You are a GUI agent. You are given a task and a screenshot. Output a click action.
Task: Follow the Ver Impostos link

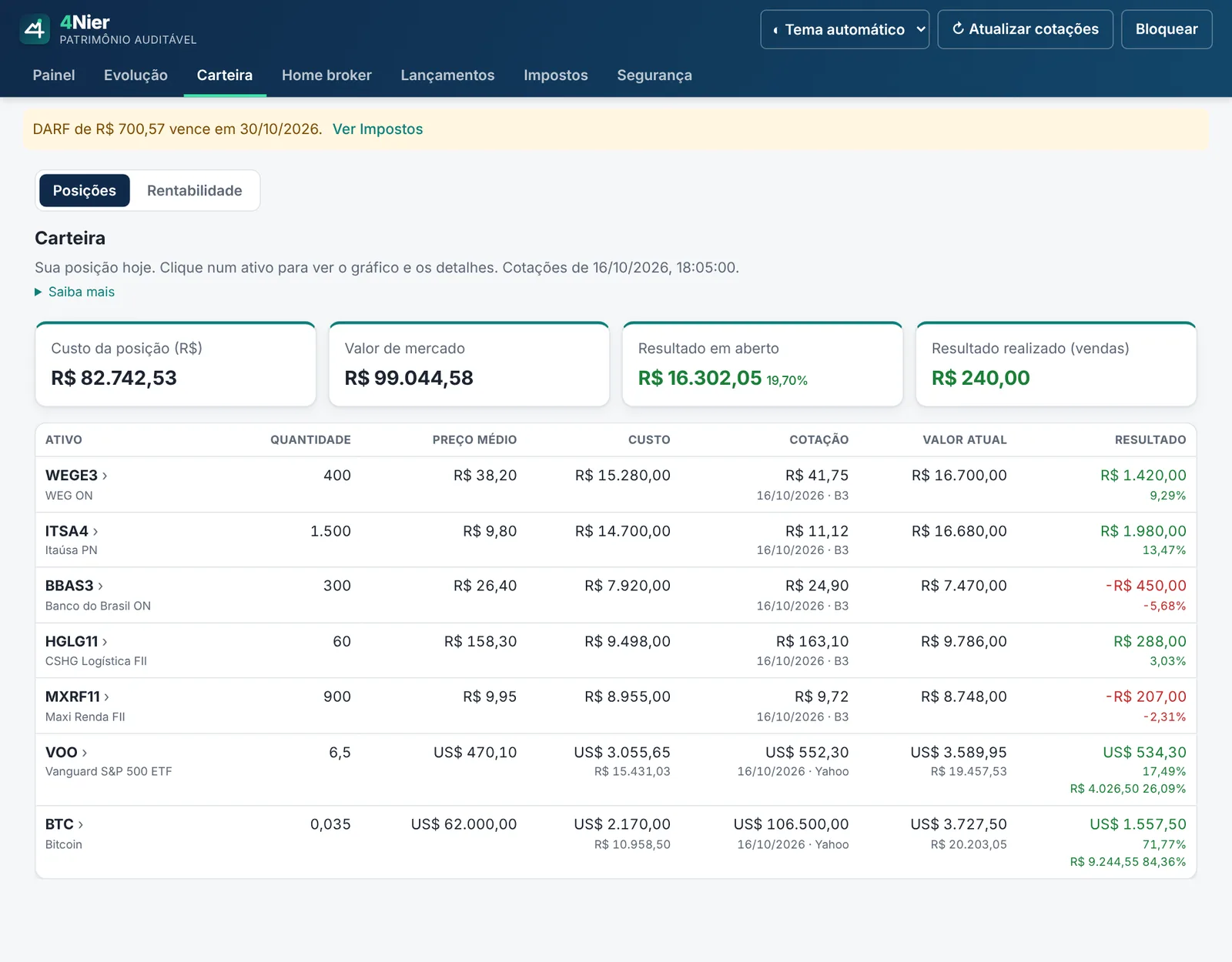pyautogui.click(x=377, y=129)
